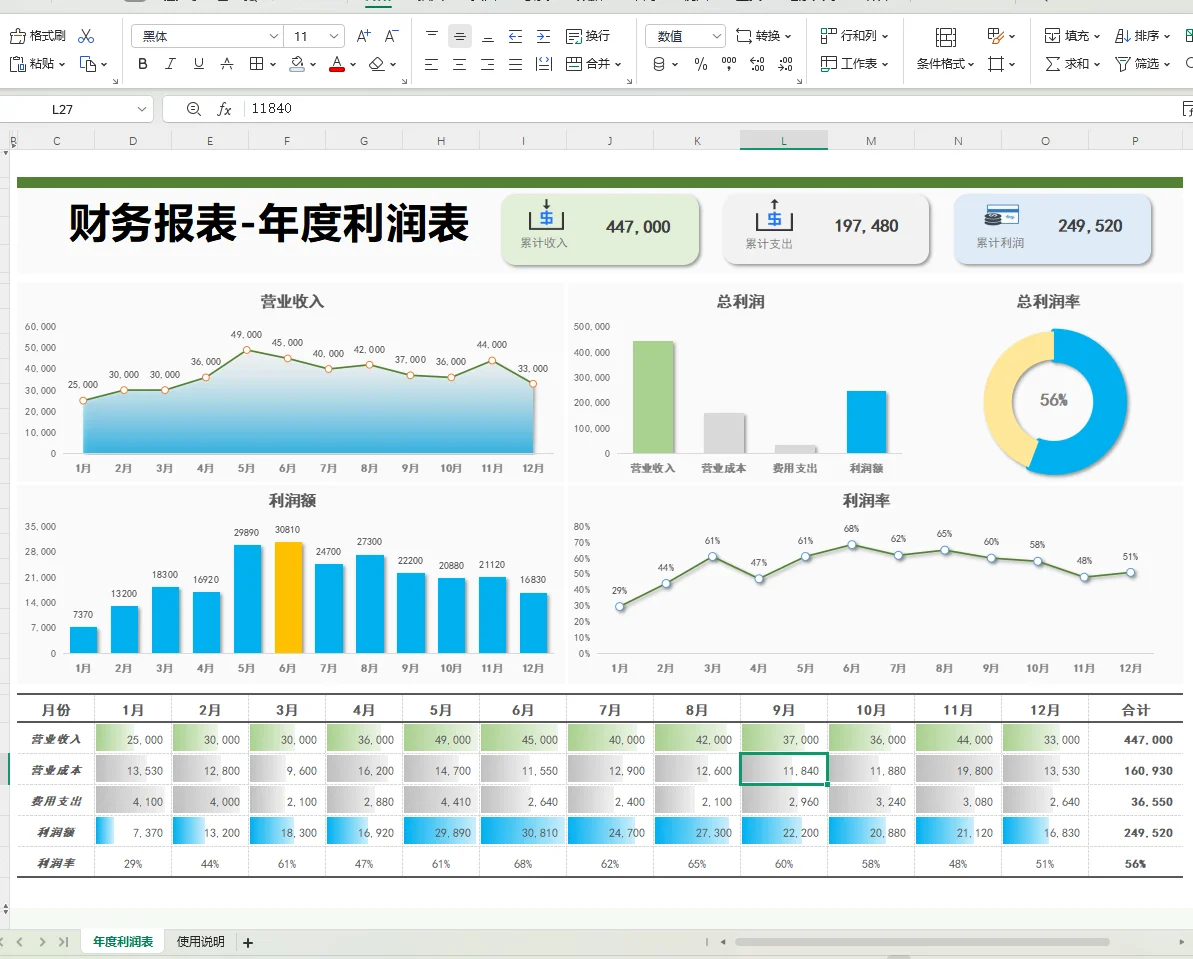Expand the L27 name box dropdown
The height and width of the screenshot is (959, 1193).
(x=142, y=109)
